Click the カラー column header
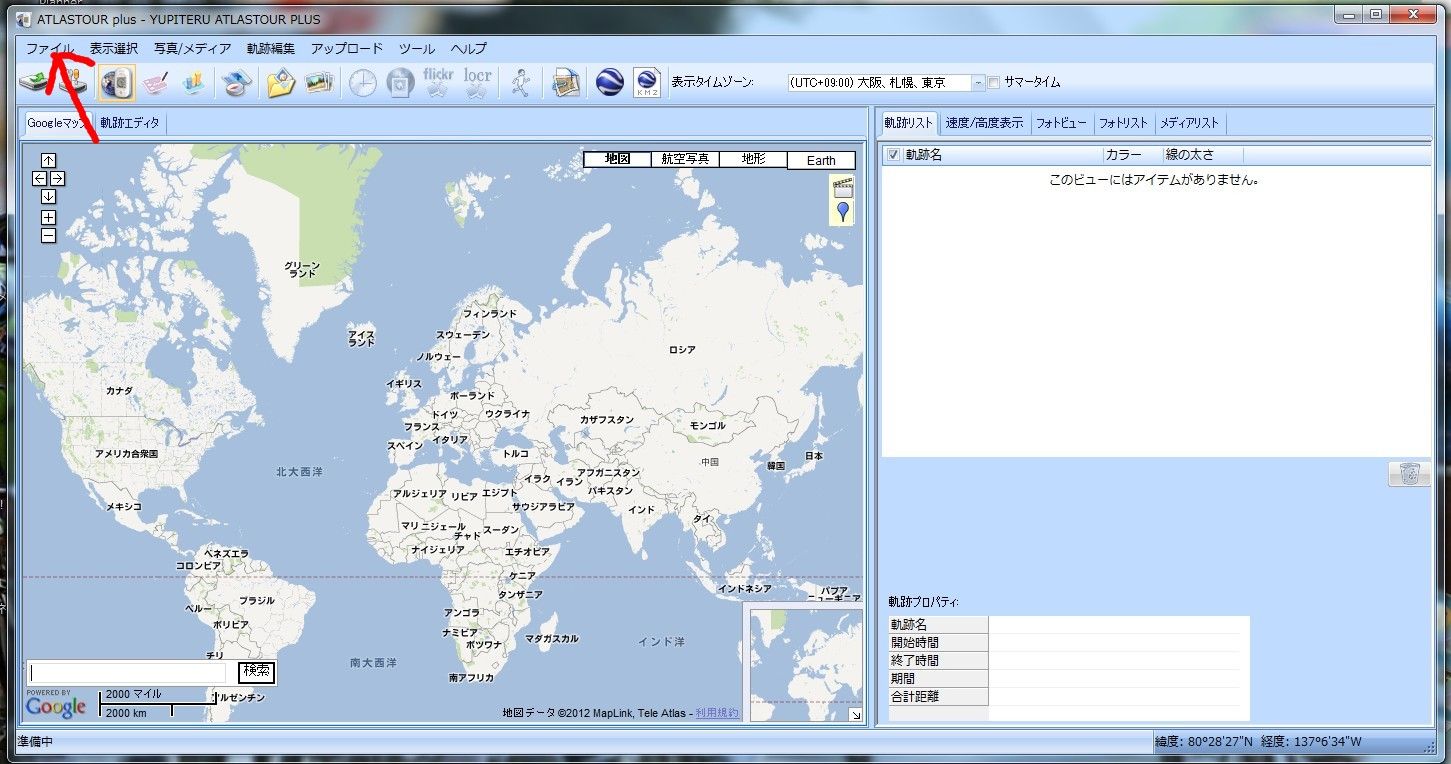The image size is (1451, 764). tap(1132, 155)
